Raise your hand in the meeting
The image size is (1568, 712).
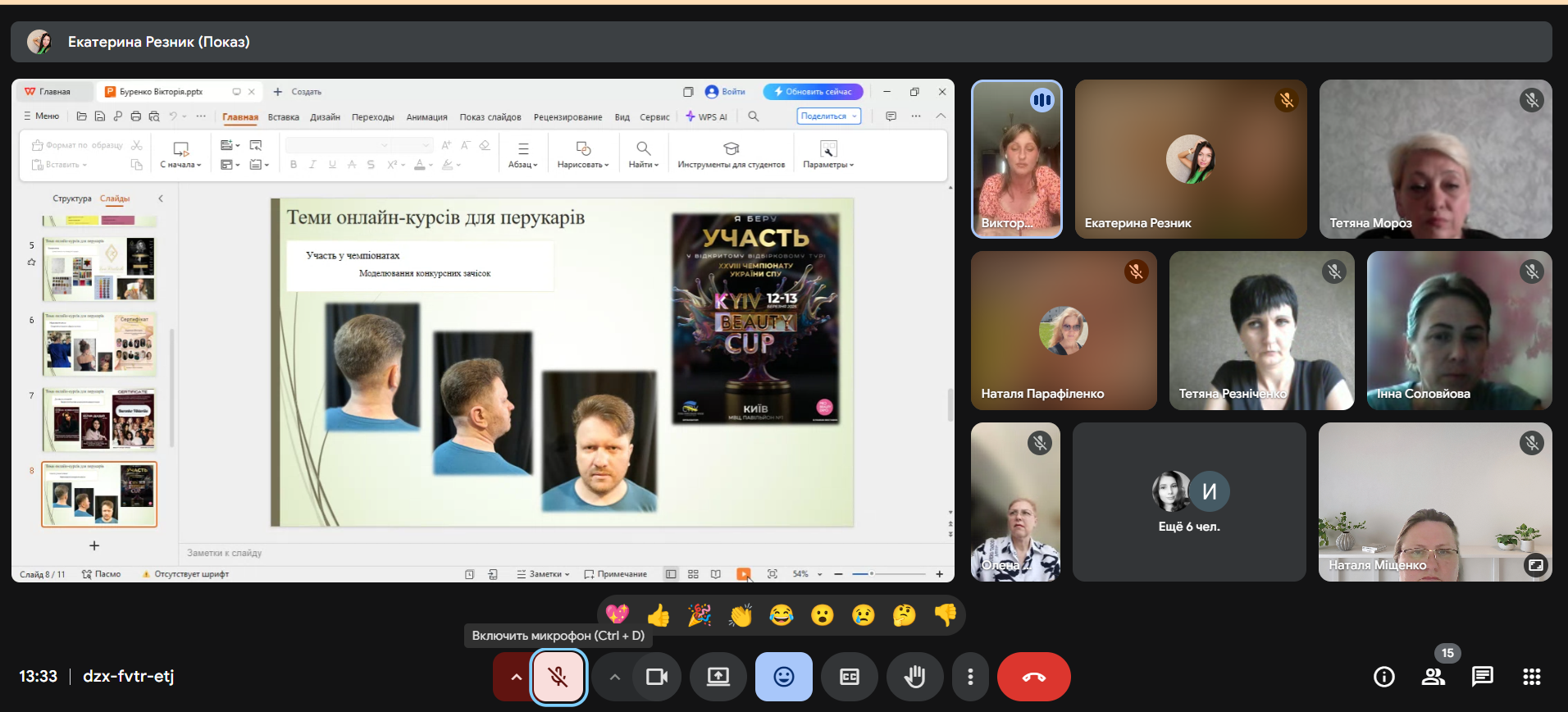click(915, 677)
